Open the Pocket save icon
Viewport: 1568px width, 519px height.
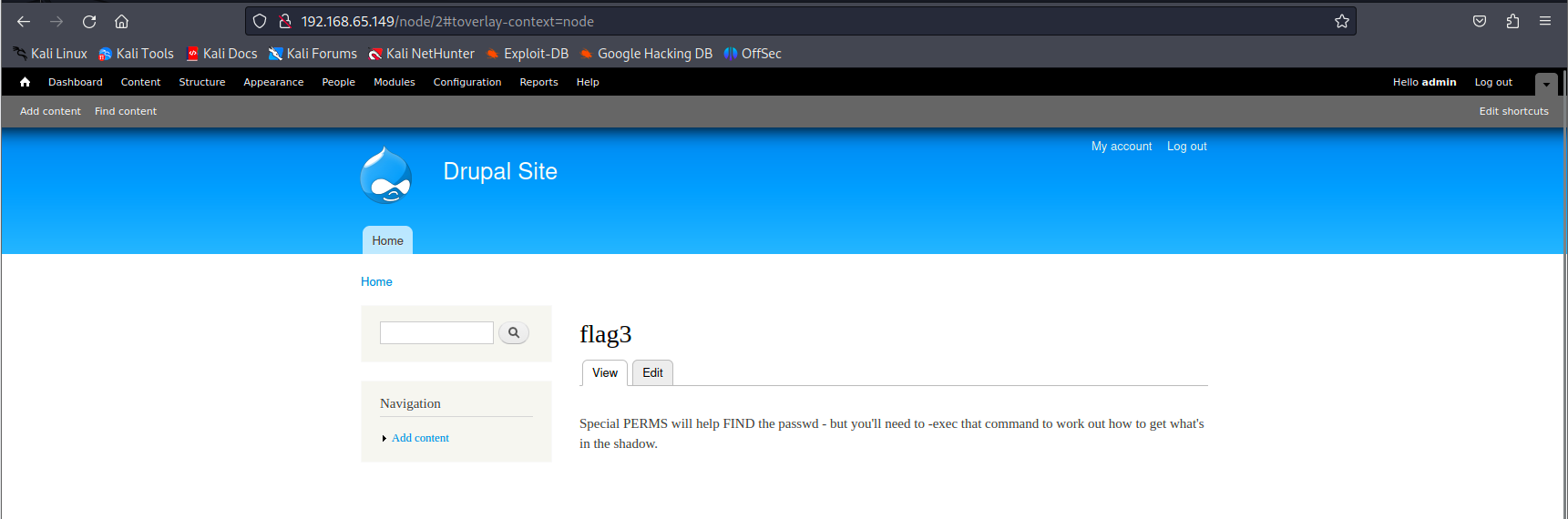(x=1480, y=22)
